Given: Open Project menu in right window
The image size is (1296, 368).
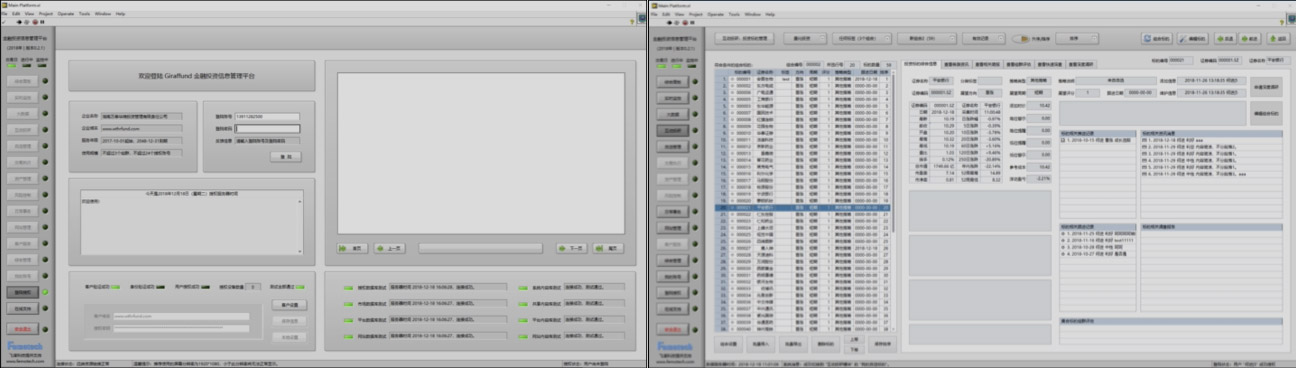Looking at the screenshot, I should coord(696,14).
